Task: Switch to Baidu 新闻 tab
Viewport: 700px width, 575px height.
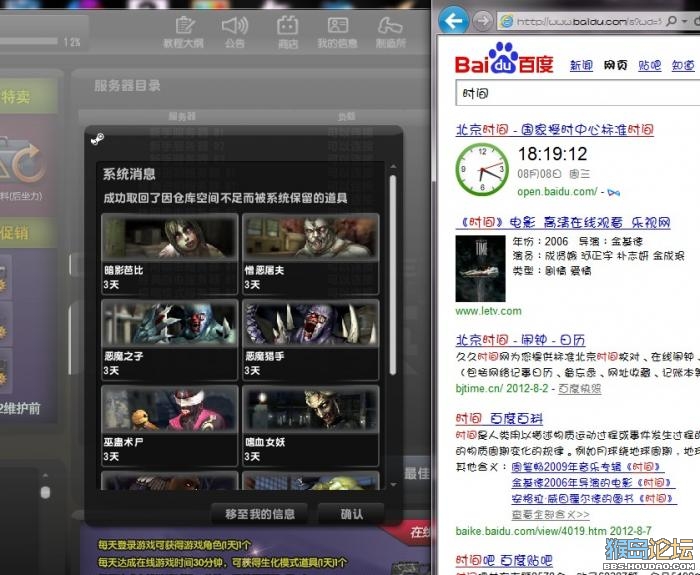Action: click(581, 66)
